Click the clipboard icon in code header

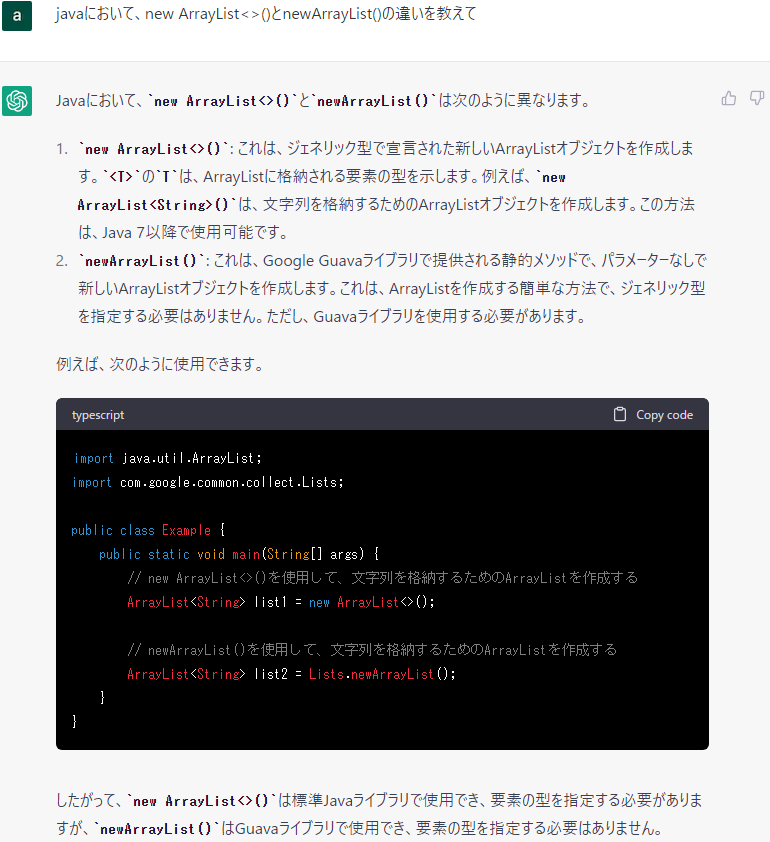coord(620,414)
